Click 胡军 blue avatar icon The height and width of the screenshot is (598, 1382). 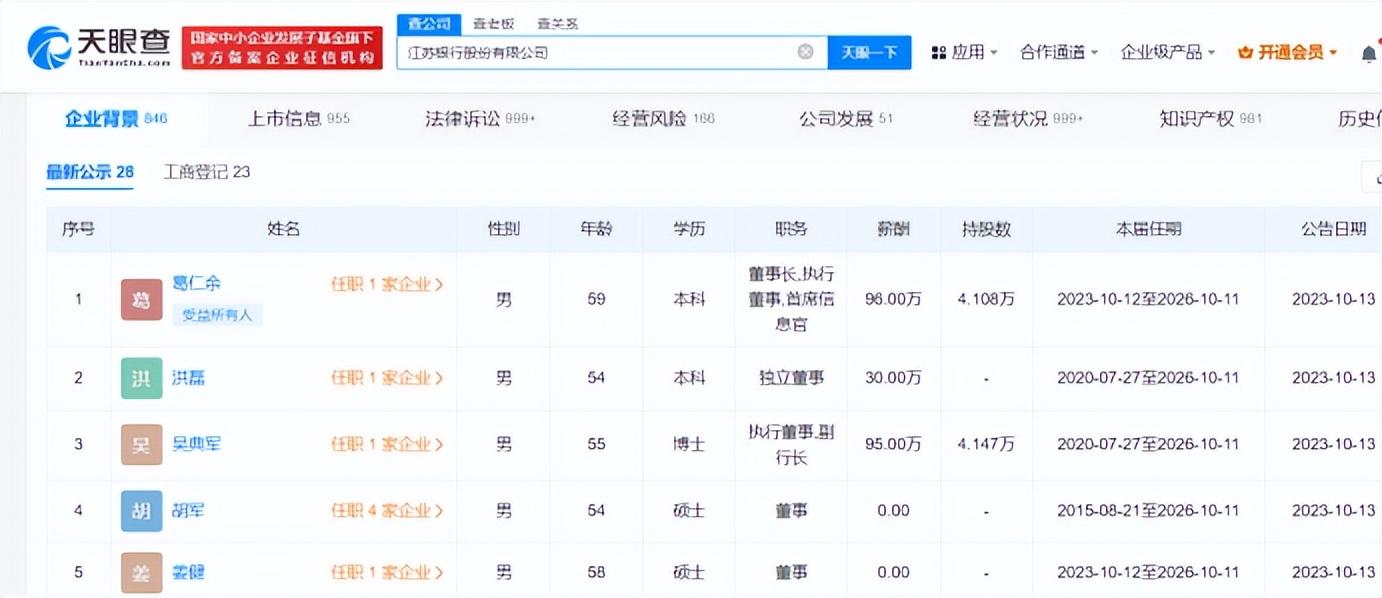coord(141,511)
